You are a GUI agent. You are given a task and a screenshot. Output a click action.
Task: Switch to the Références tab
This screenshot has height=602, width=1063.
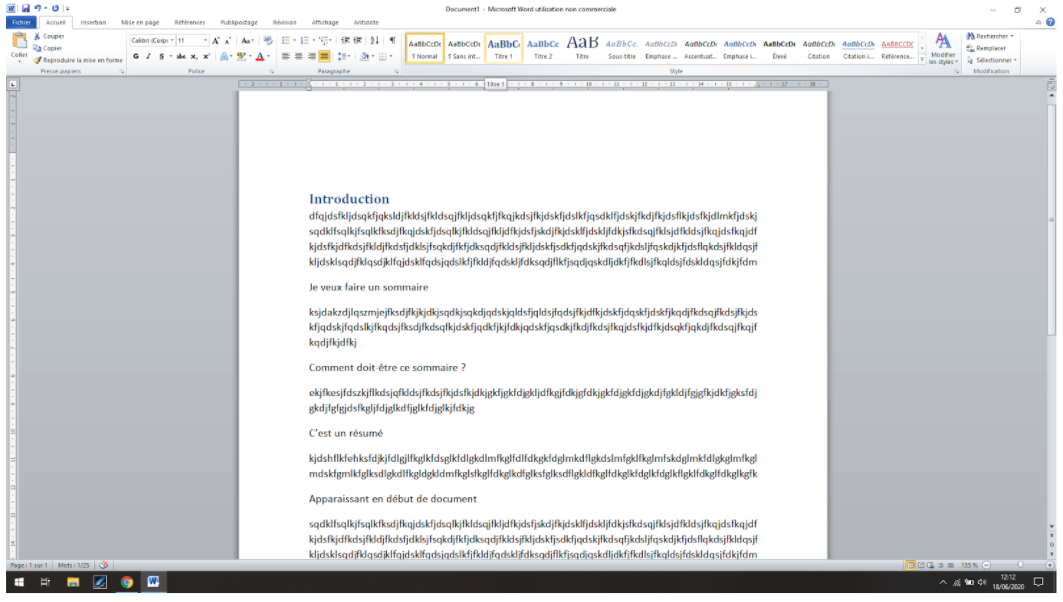190,22
